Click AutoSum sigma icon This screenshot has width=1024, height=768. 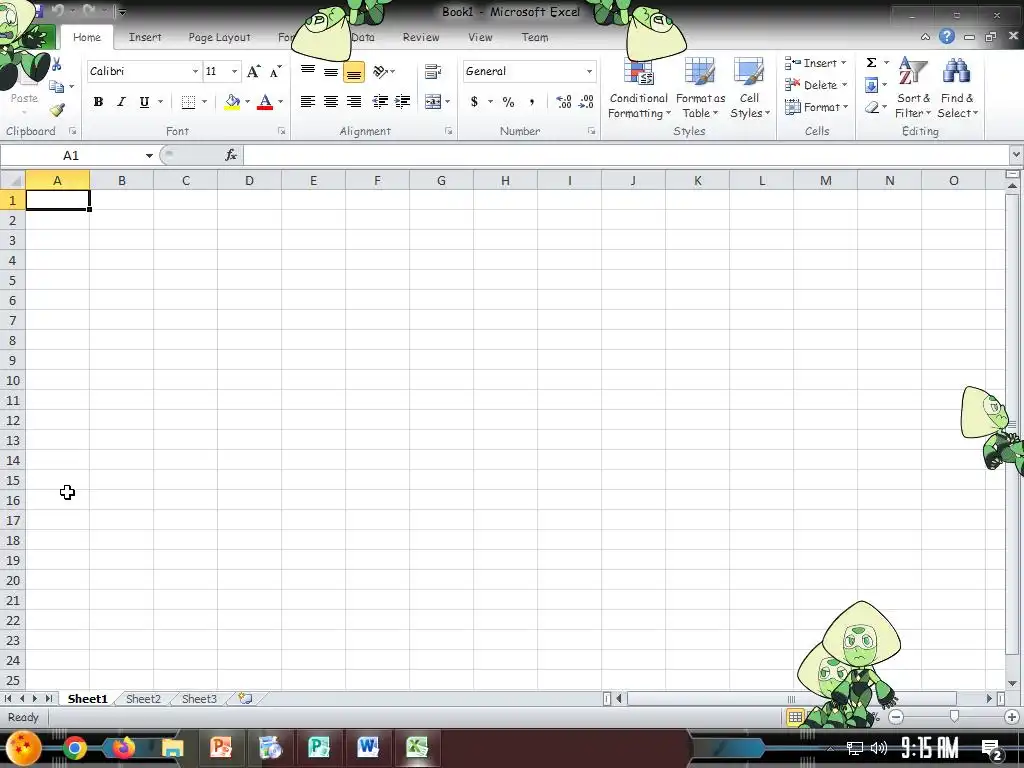coord(871,63)
